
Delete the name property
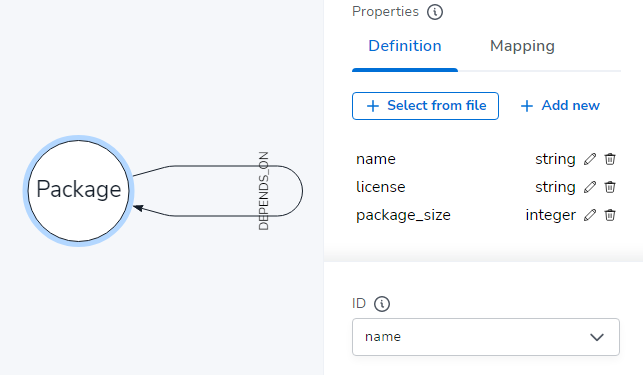(610, 159)
